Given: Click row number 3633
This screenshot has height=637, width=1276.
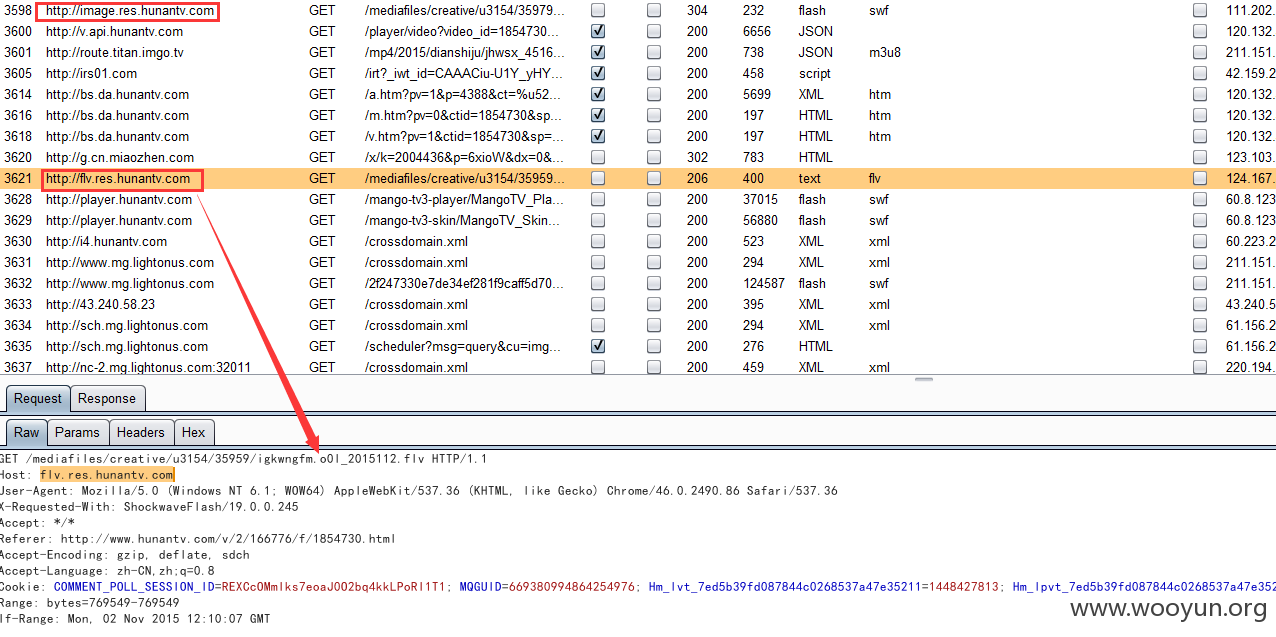Looking at the screenshot, I should [18, 305].
